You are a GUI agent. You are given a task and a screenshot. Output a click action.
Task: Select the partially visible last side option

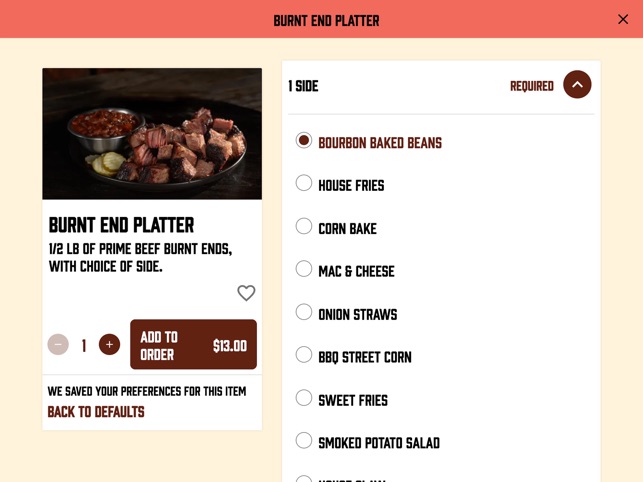click(304, 479)
